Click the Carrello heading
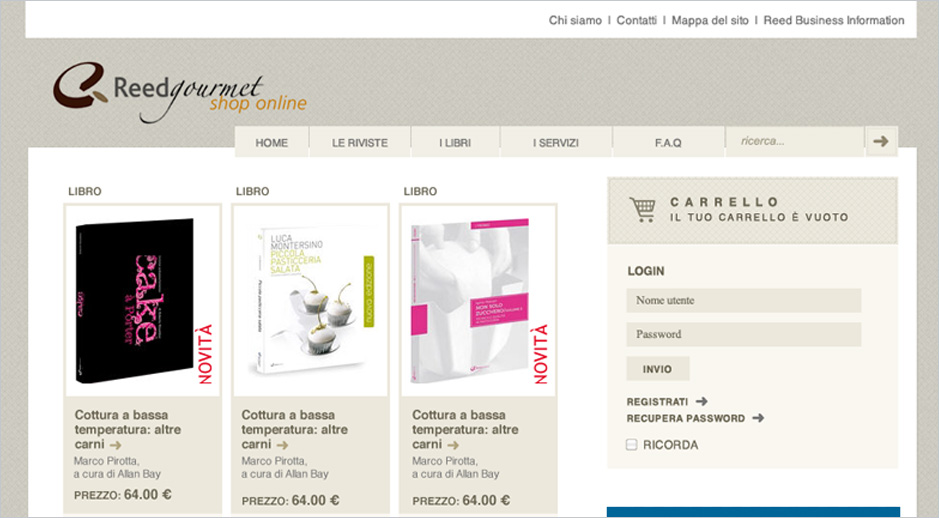 [x=724, y=202]
